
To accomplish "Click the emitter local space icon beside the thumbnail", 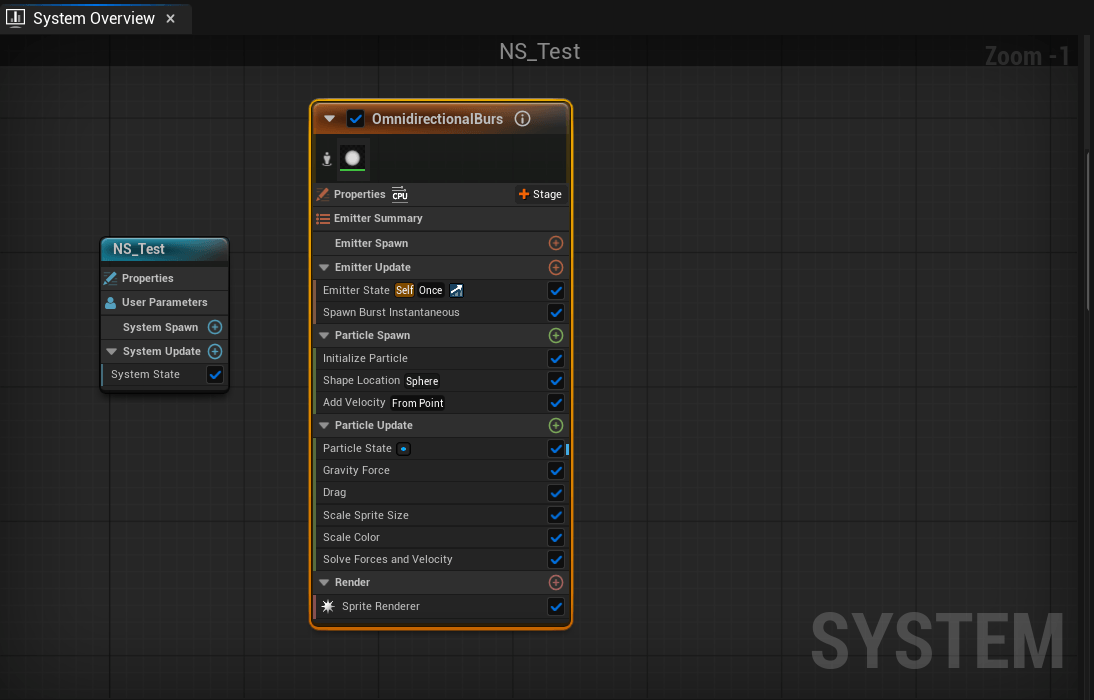I will (x=327, y=159).
